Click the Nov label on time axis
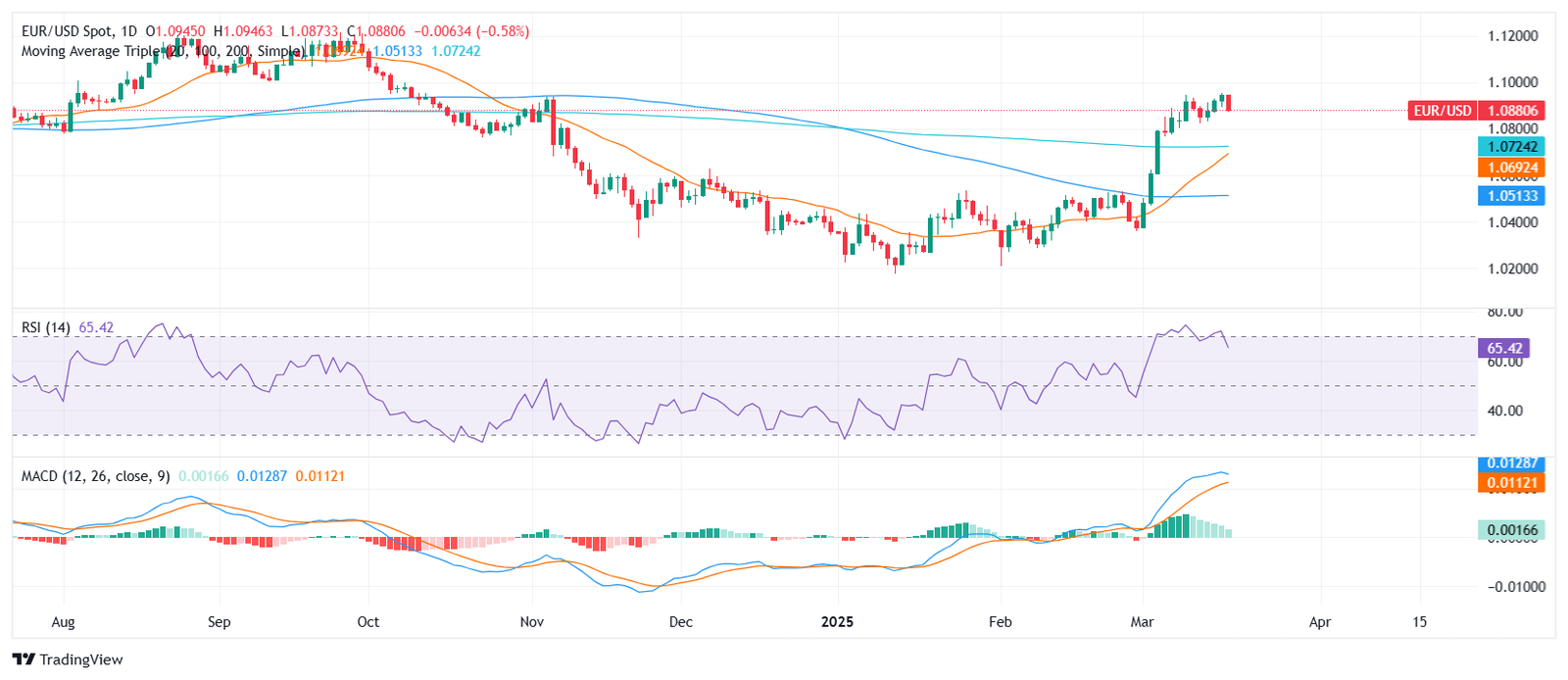Screen dimensions: 1568x680 [531, 622]
